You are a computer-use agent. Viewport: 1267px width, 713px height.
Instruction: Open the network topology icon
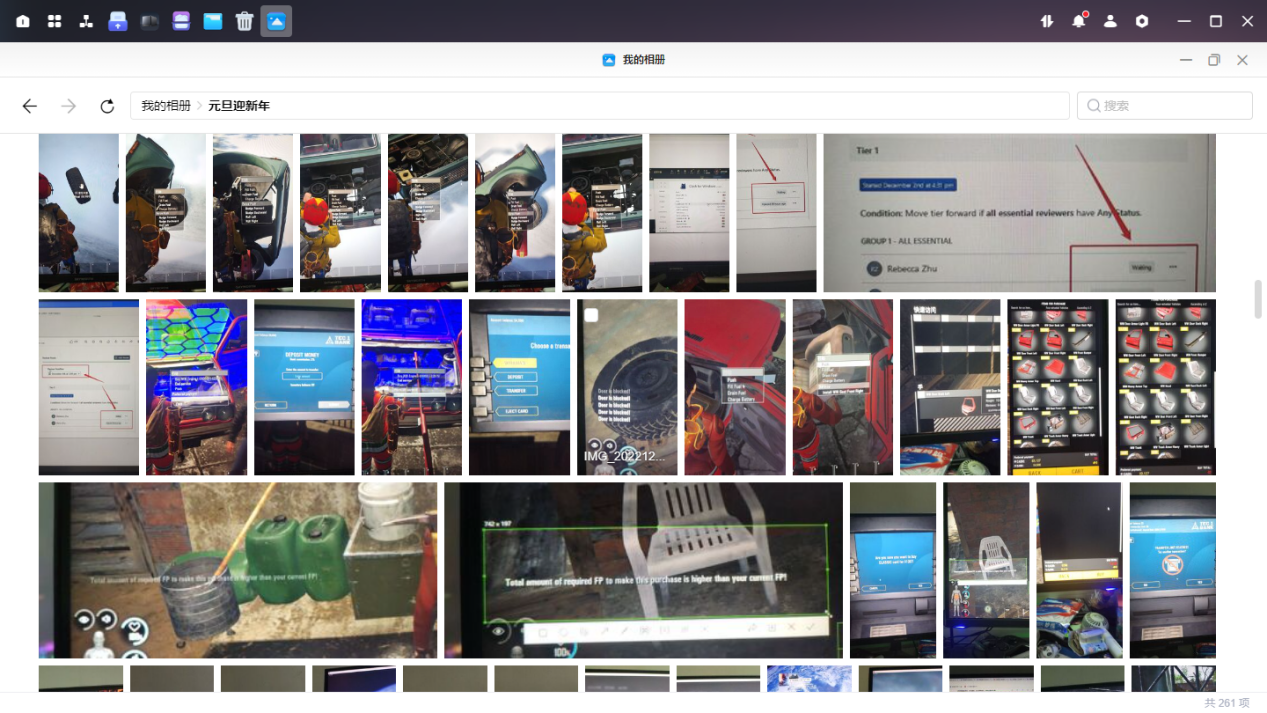point(86,21)
